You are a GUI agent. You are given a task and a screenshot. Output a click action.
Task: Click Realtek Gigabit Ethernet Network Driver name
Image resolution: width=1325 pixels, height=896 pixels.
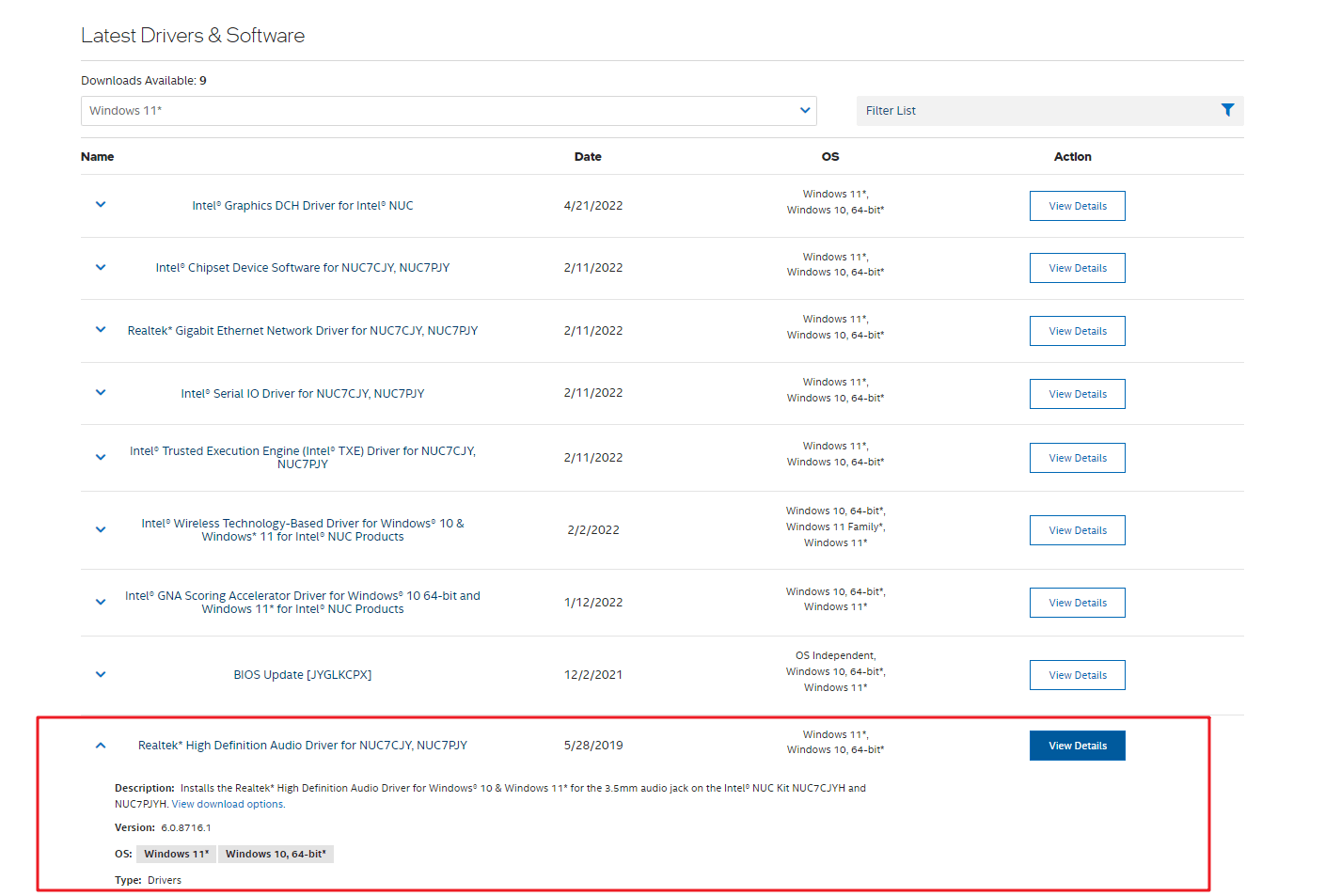303,331
